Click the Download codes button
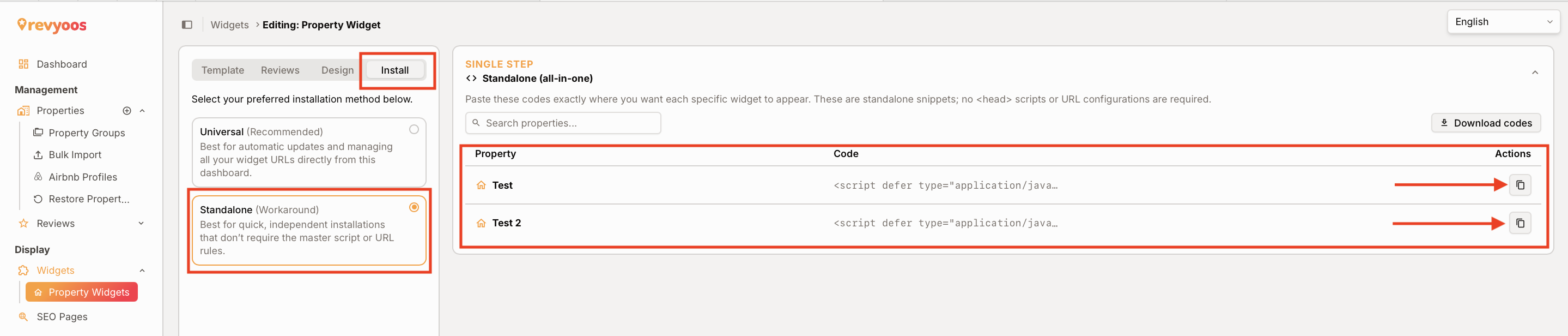The width and height of the screenshot is (1568, 336). [x=1486, y=123]
